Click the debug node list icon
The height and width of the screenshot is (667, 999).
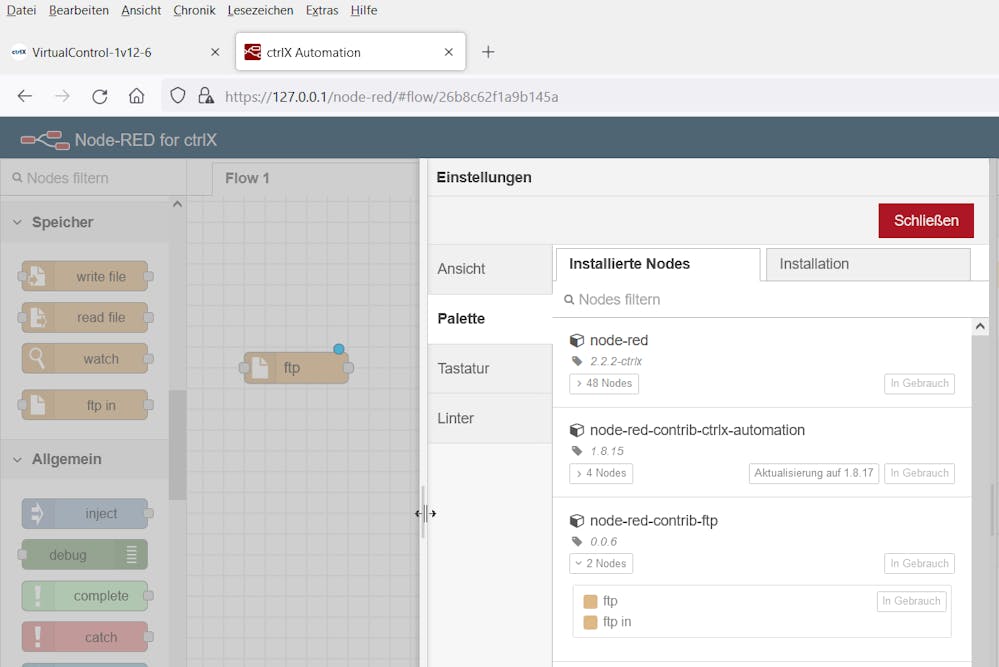pos(132,555)
